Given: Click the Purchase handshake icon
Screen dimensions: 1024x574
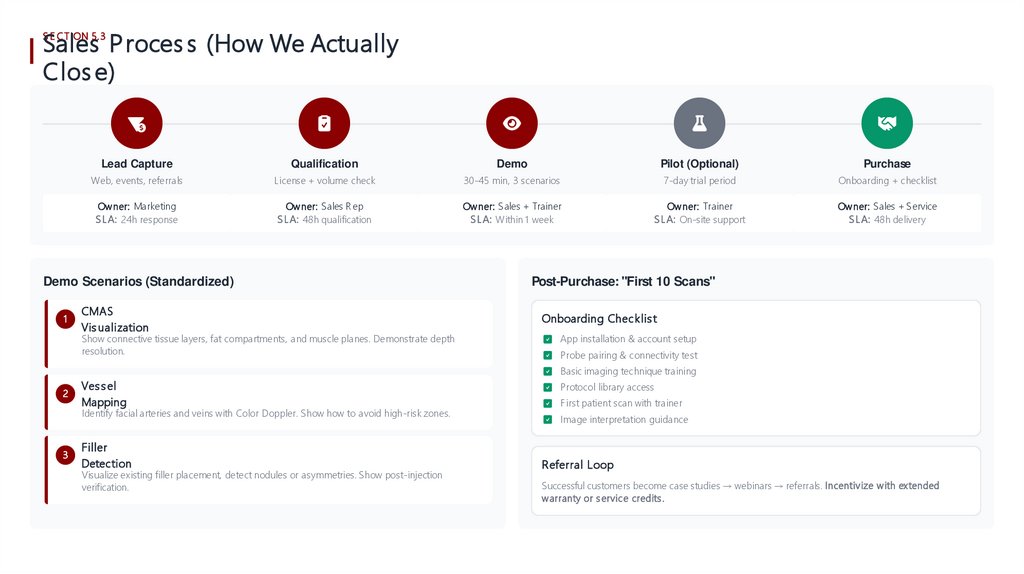Looking at the screenshot, I should 887,124.
